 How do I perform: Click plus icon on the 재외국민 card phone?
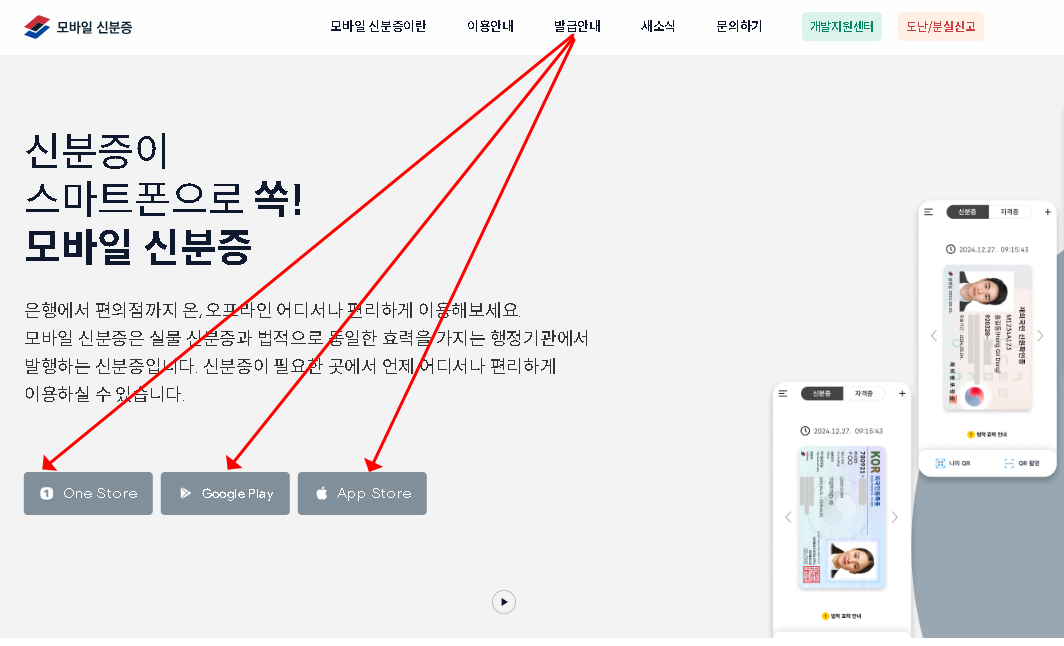[x=1048, y=212]
